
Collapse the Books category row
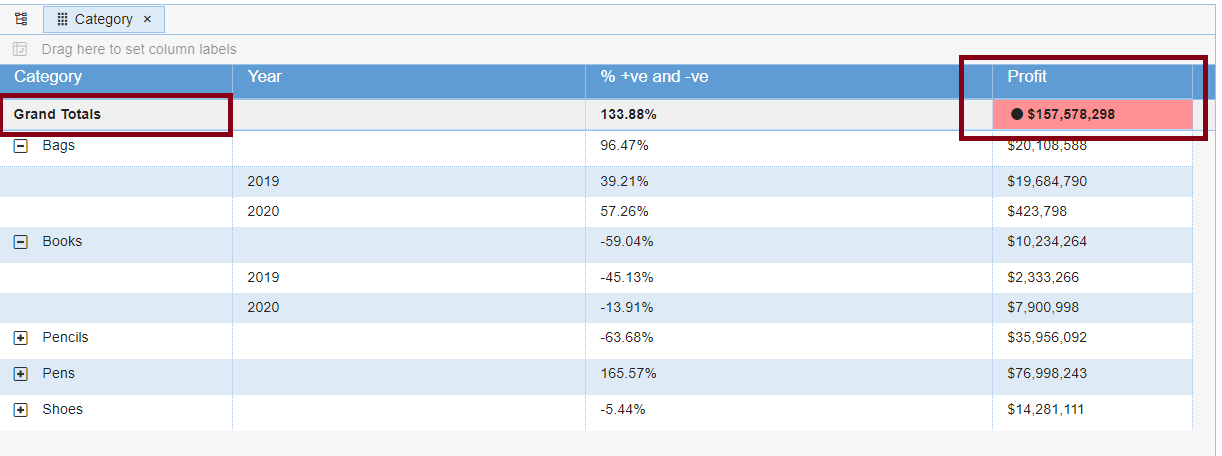coord(21,242)
